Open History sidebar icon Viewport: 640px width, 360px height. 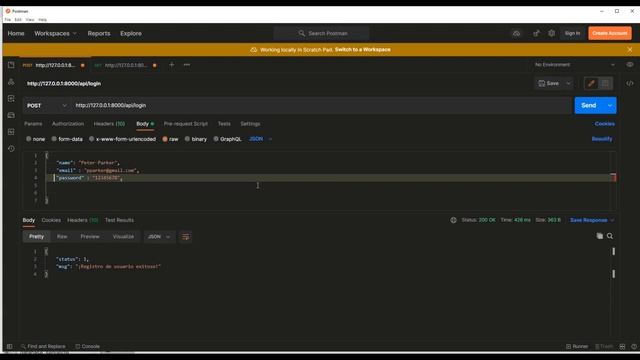coord(11,149)
